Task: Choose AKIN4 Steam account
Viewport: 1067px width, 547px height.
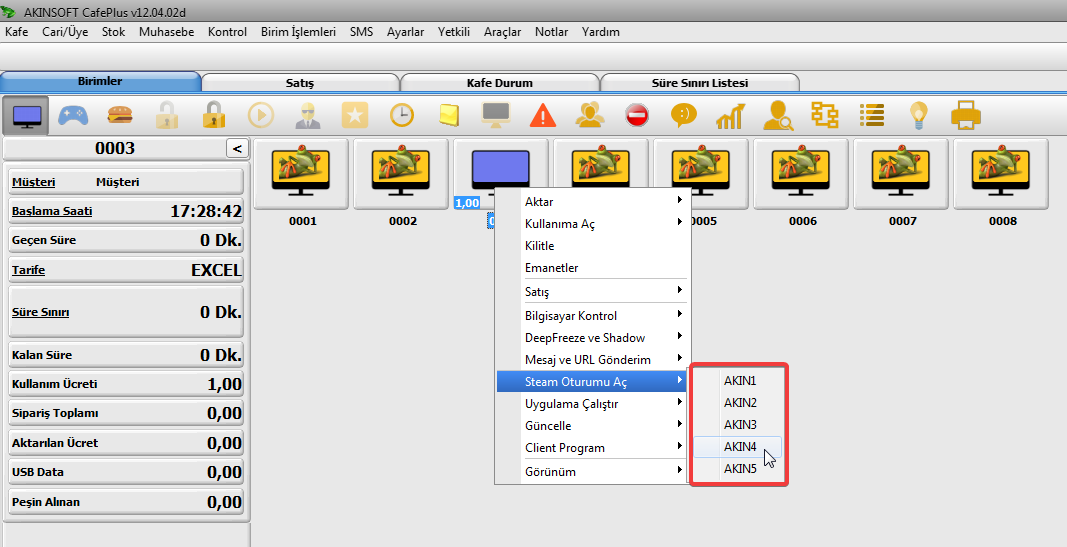Action: point(739,447)
